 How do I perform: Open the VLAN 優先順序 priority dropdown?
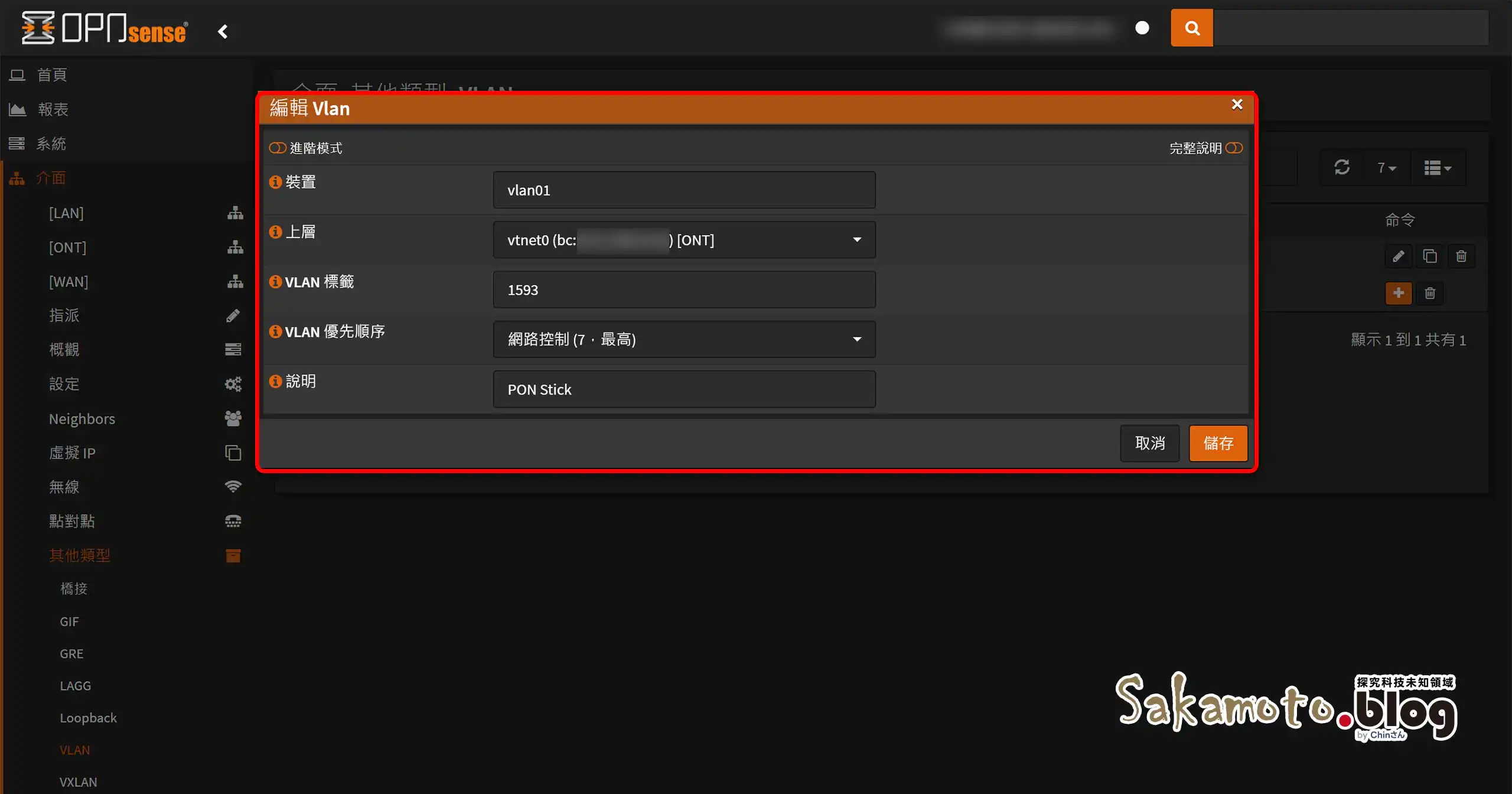[x=684, y=339]
